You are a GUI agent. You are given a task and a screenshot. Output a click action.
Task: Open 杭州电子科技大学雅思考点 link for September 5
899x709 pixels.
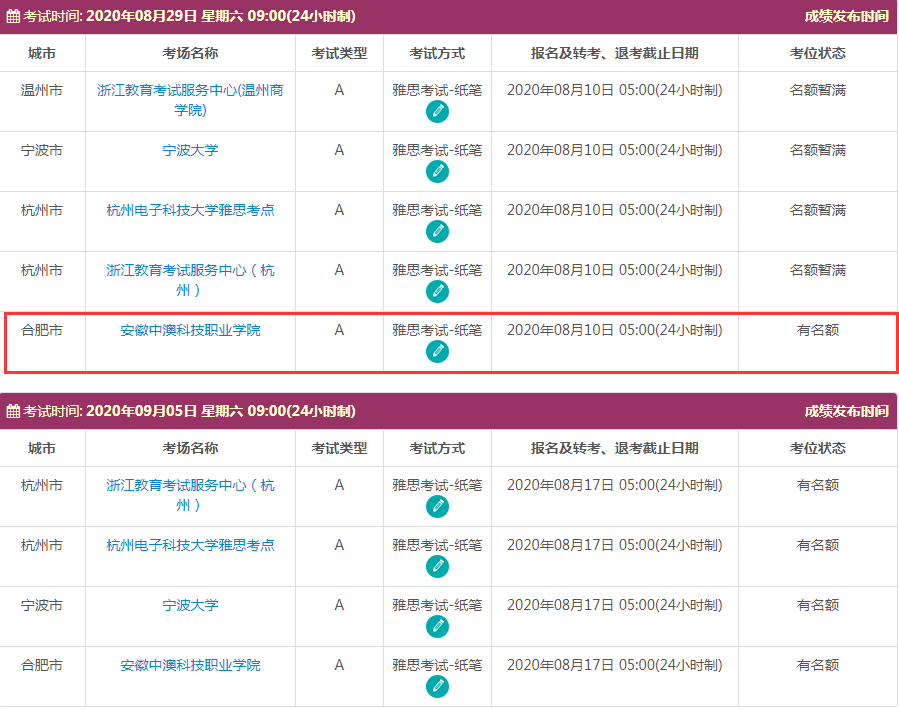[x=190, y=545]
